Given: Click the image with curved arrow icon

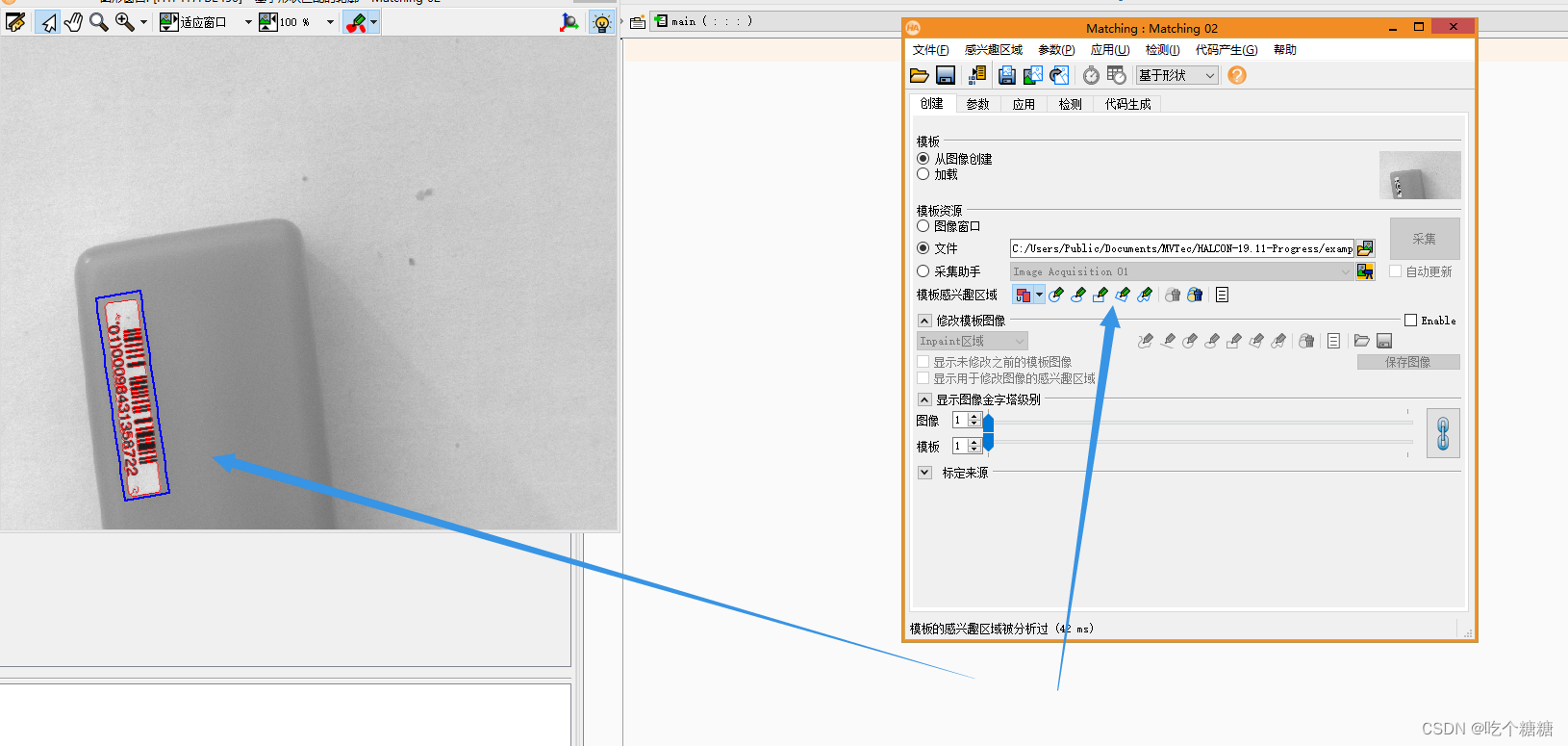Looking at the screenshot, I should 1059,75.
